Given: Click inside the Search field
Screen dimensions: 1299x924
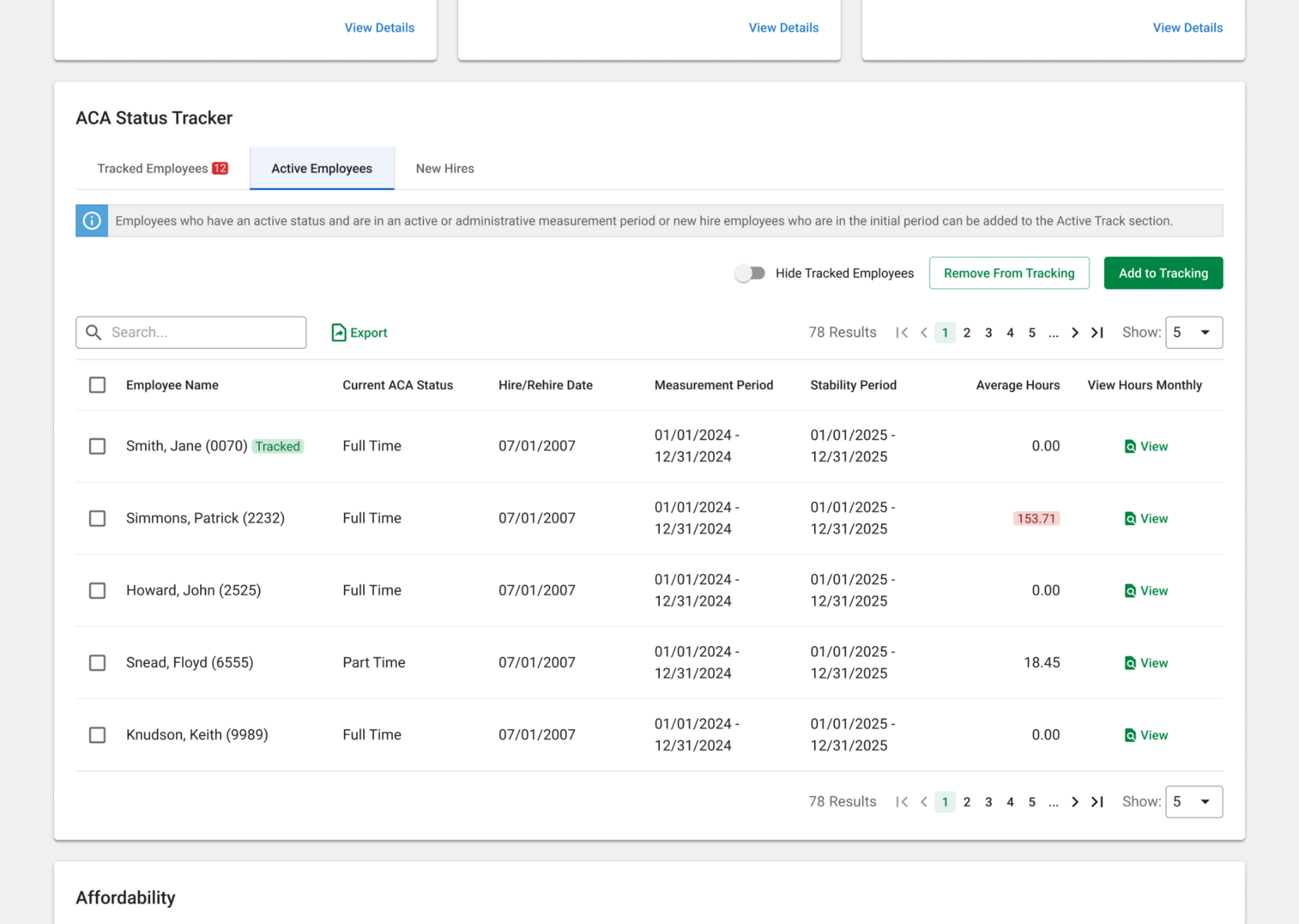Looking at the screenshot, I should (199, 332).
